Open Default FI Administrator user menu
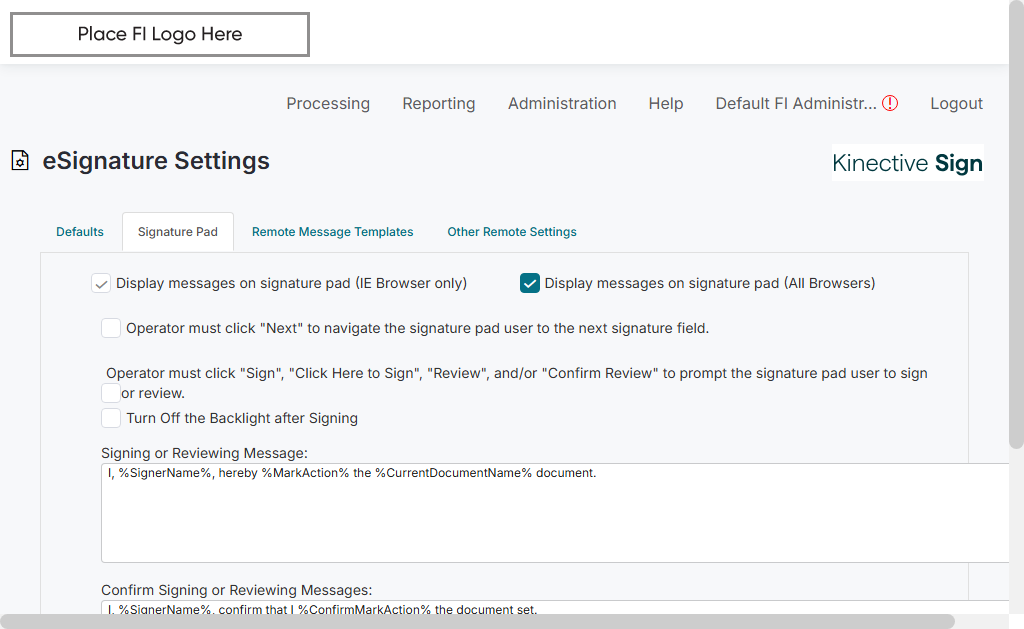Viewport: 1024px width, 629px height. click(795, 103)
